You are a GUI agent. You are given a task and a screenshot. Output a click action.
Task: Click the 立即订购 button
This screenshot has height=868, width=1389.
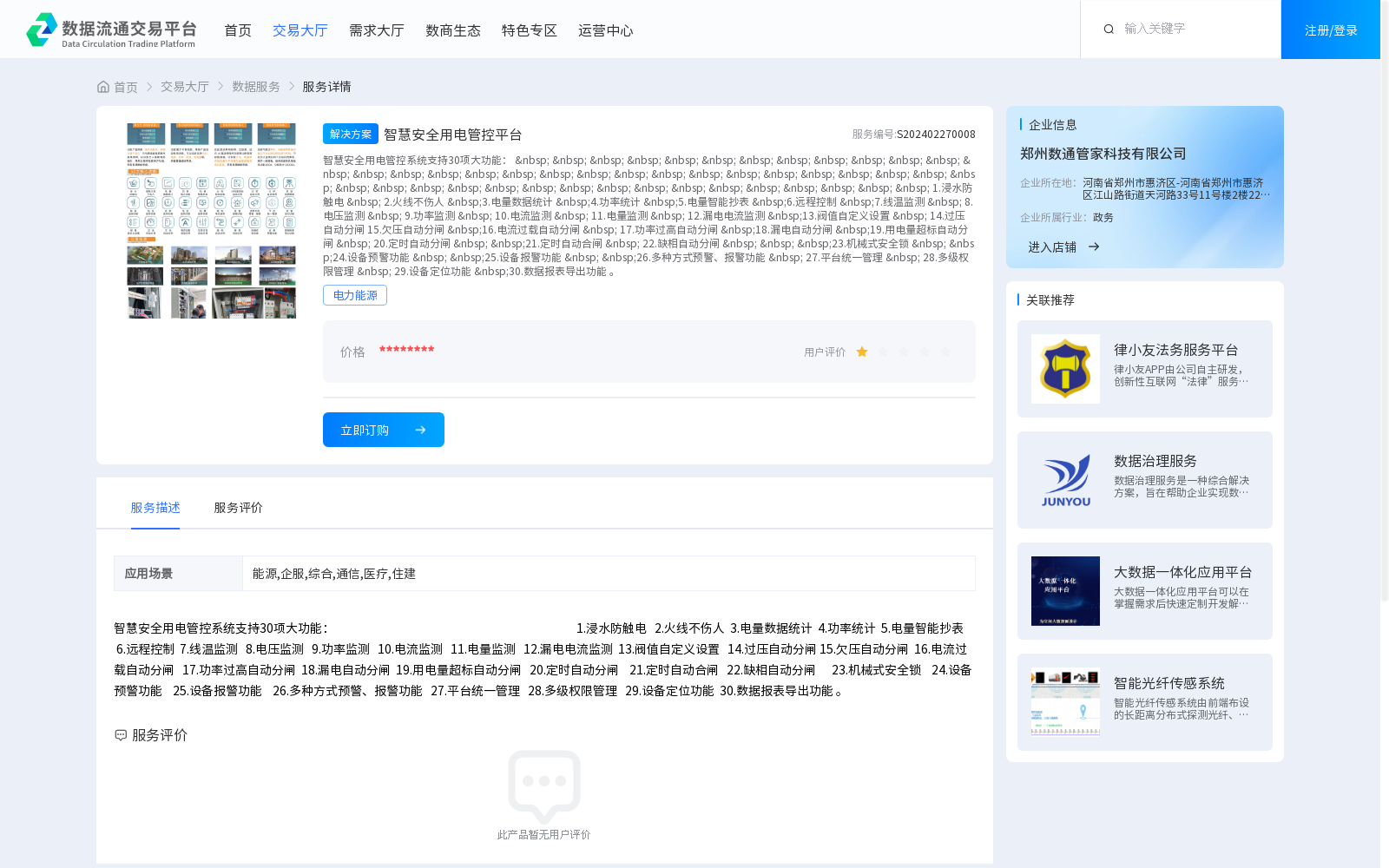384,430
